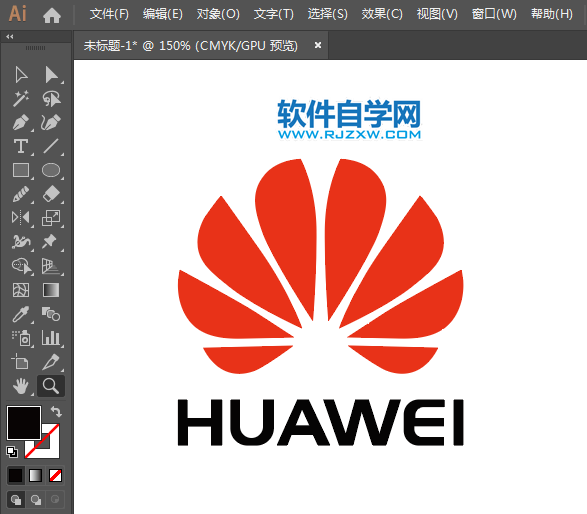
Task: Select the Pen tool
Action: [x=21, y=122]
